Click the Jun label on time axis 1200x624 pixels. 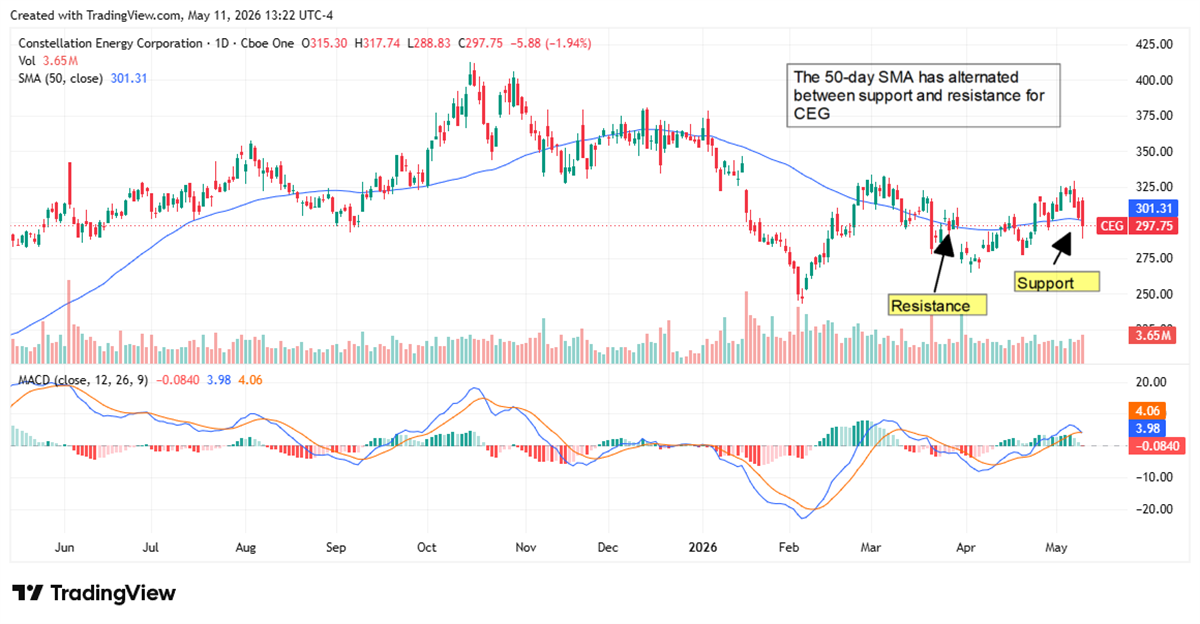click(64, 548)
